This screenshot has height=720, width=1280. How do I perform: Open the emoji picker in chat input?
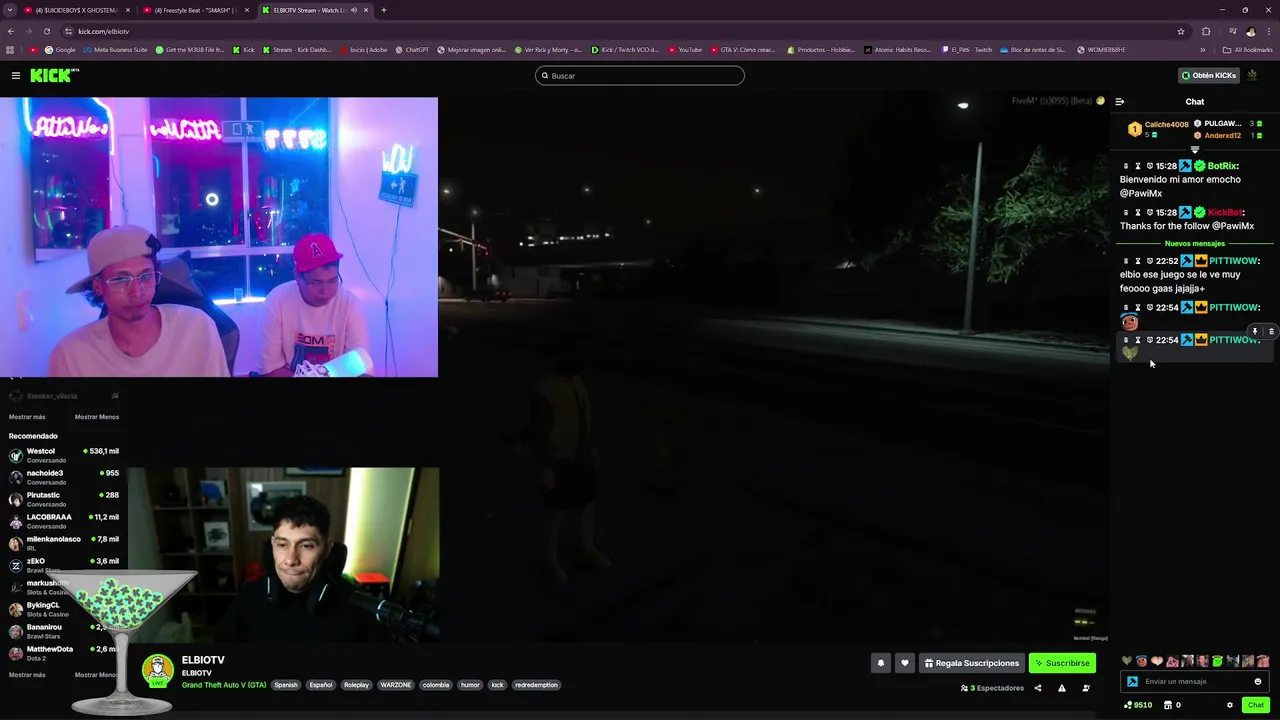point(1258,682)
